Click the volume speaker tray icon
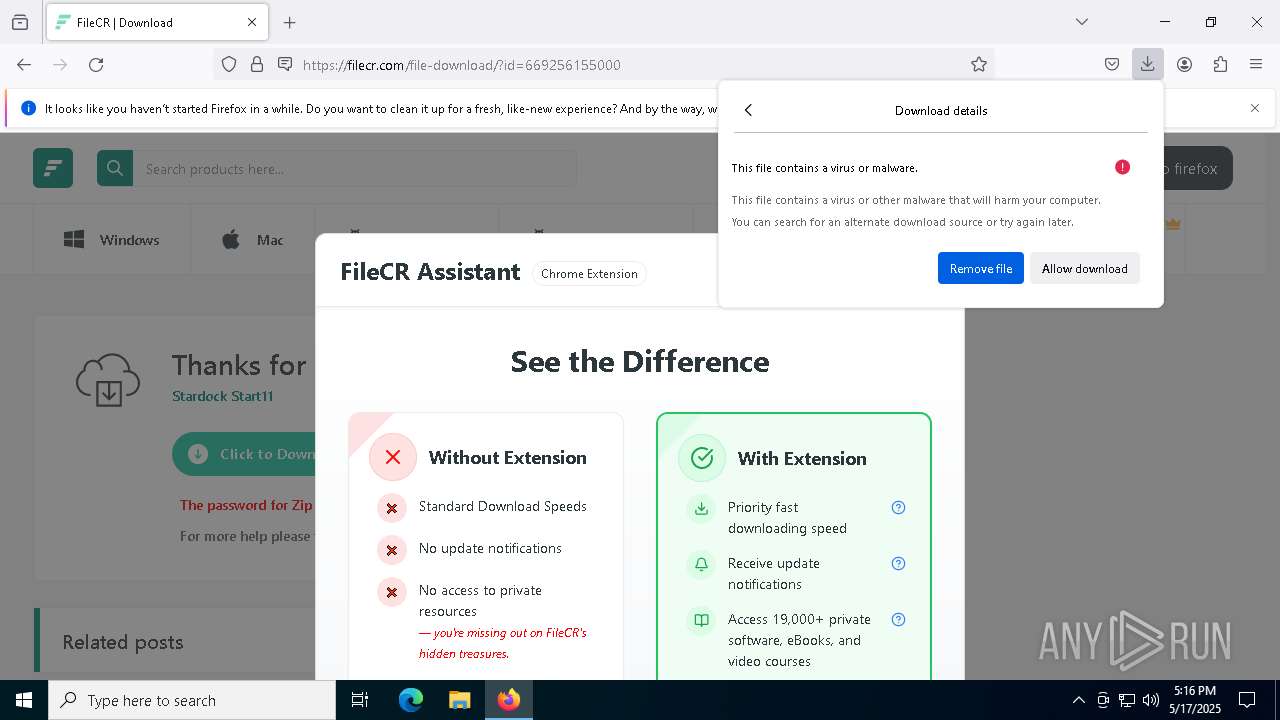 point(1151,700)
